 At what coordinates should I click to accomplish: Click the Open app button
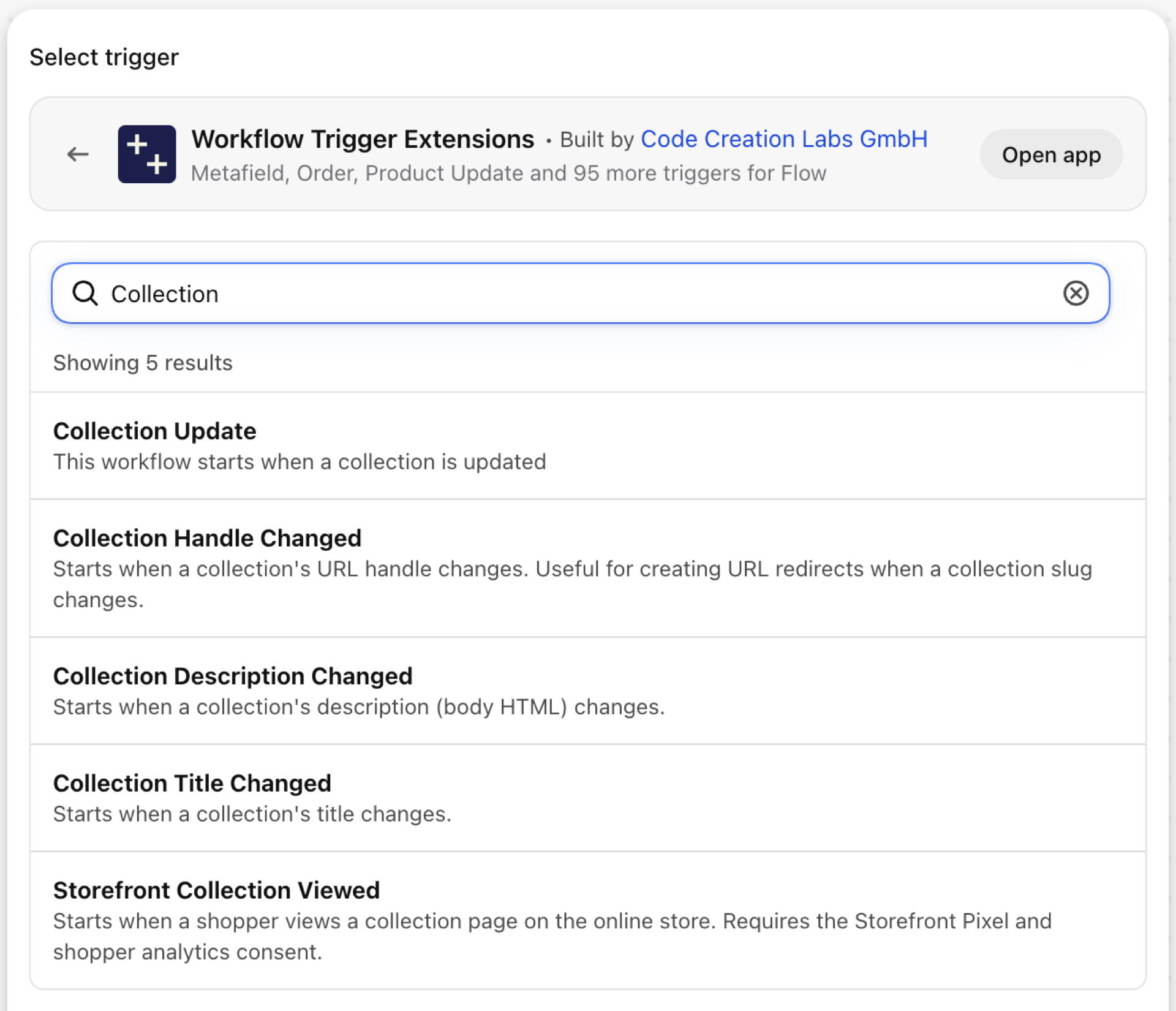pos(1051,154)
